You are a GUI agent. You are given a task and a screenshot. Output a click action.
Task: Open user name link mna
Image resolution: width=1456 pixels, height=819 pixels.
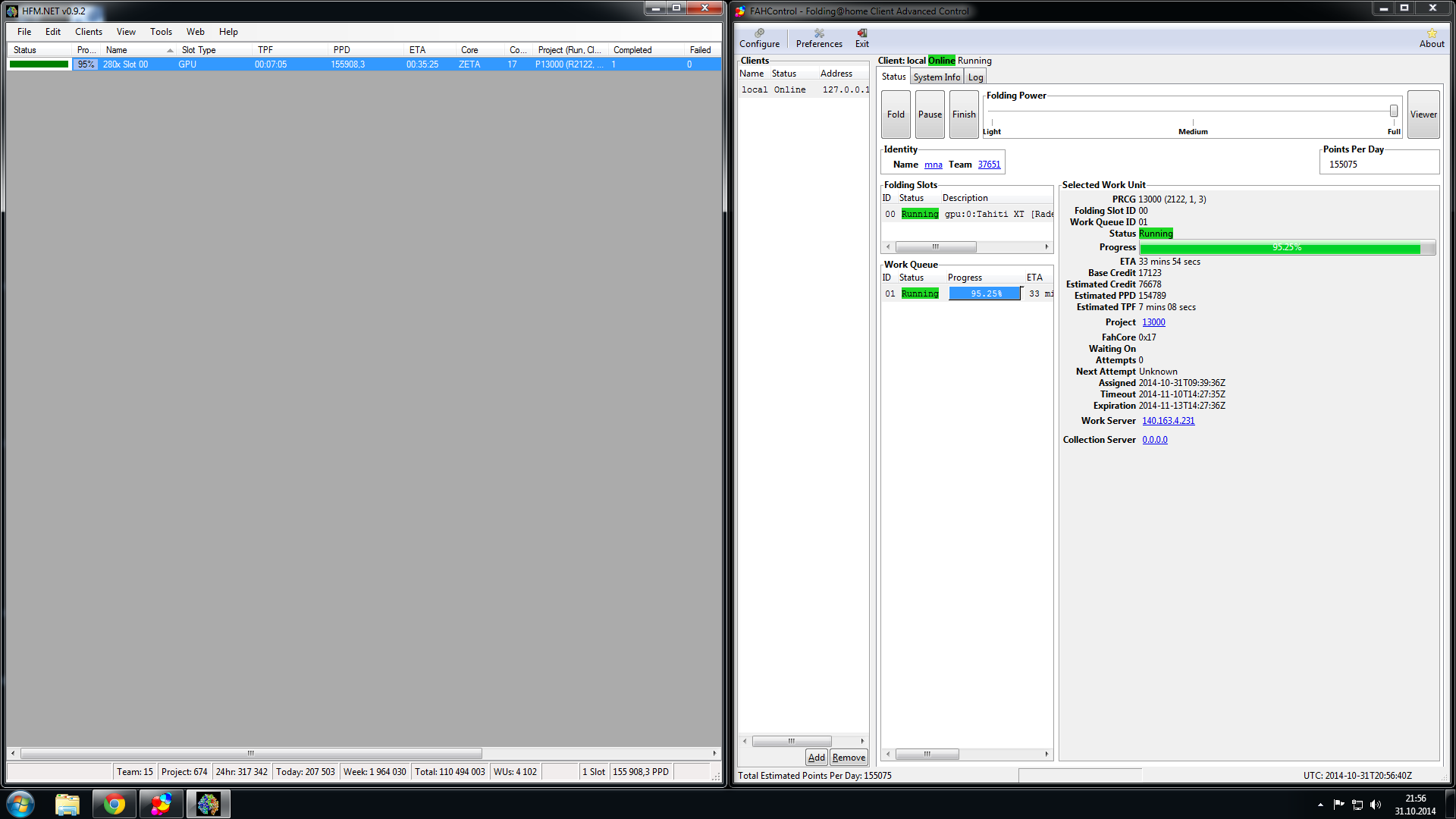pos(933,165)
